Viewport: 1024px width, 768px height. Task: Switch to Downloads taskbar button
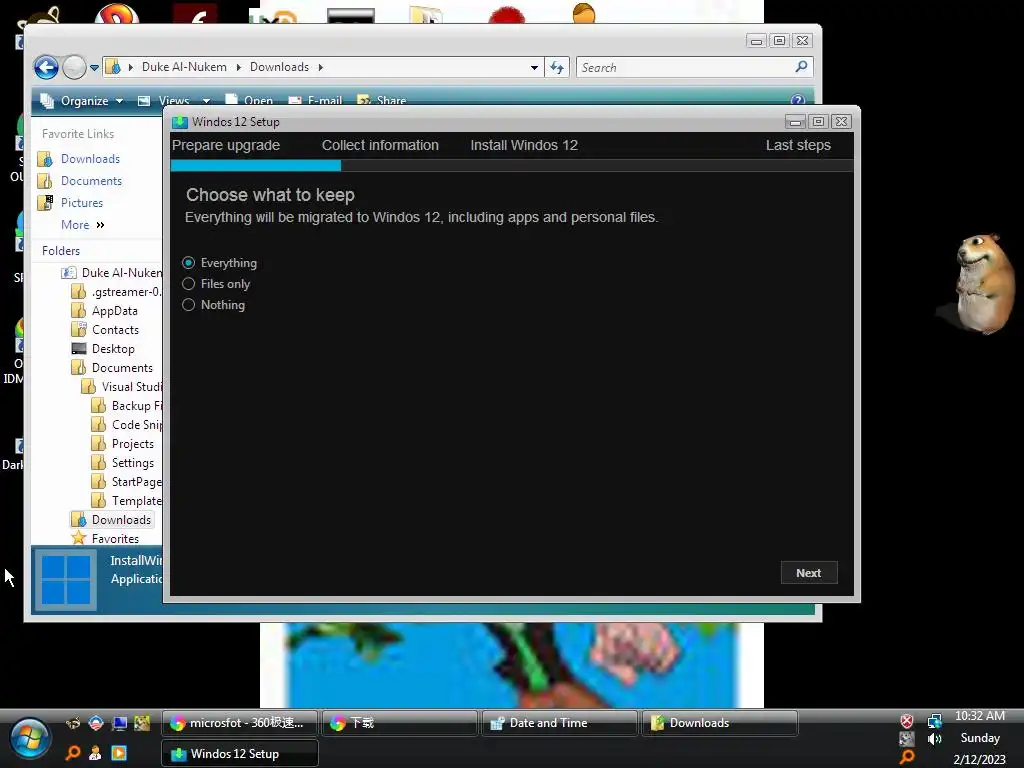click(719, 723)
